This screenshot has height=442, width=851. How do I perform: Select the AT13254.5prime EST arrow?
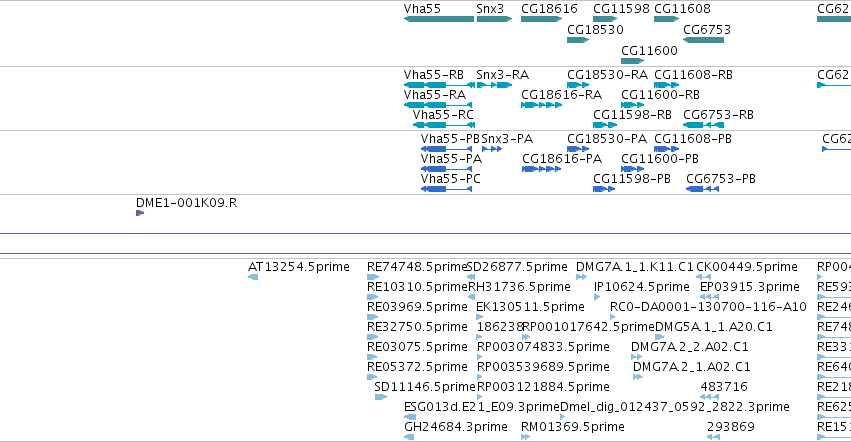pos(253,277)
